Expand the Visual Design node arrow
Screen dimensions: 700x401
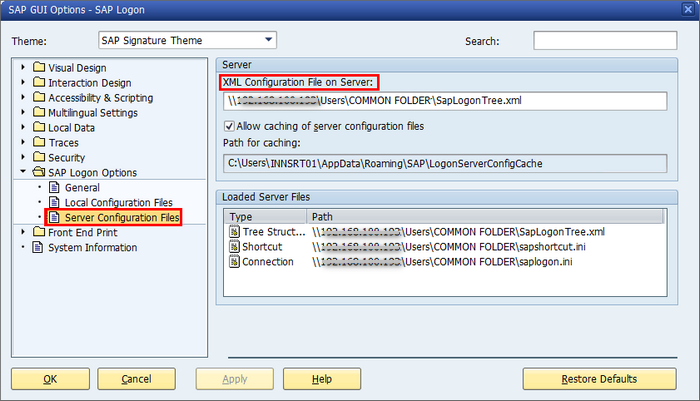pyautogui.click(x=23, y=67)
